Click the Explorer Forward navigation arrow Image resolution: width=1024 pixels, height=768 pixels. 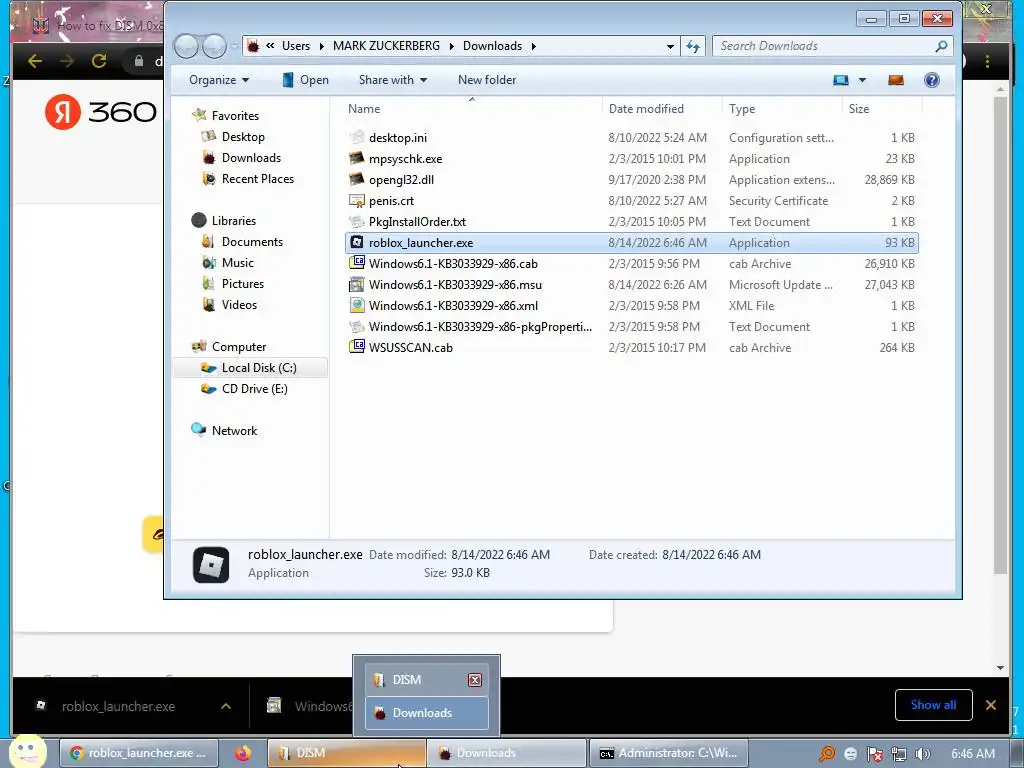pyautogui.click(x=214, y=46)
